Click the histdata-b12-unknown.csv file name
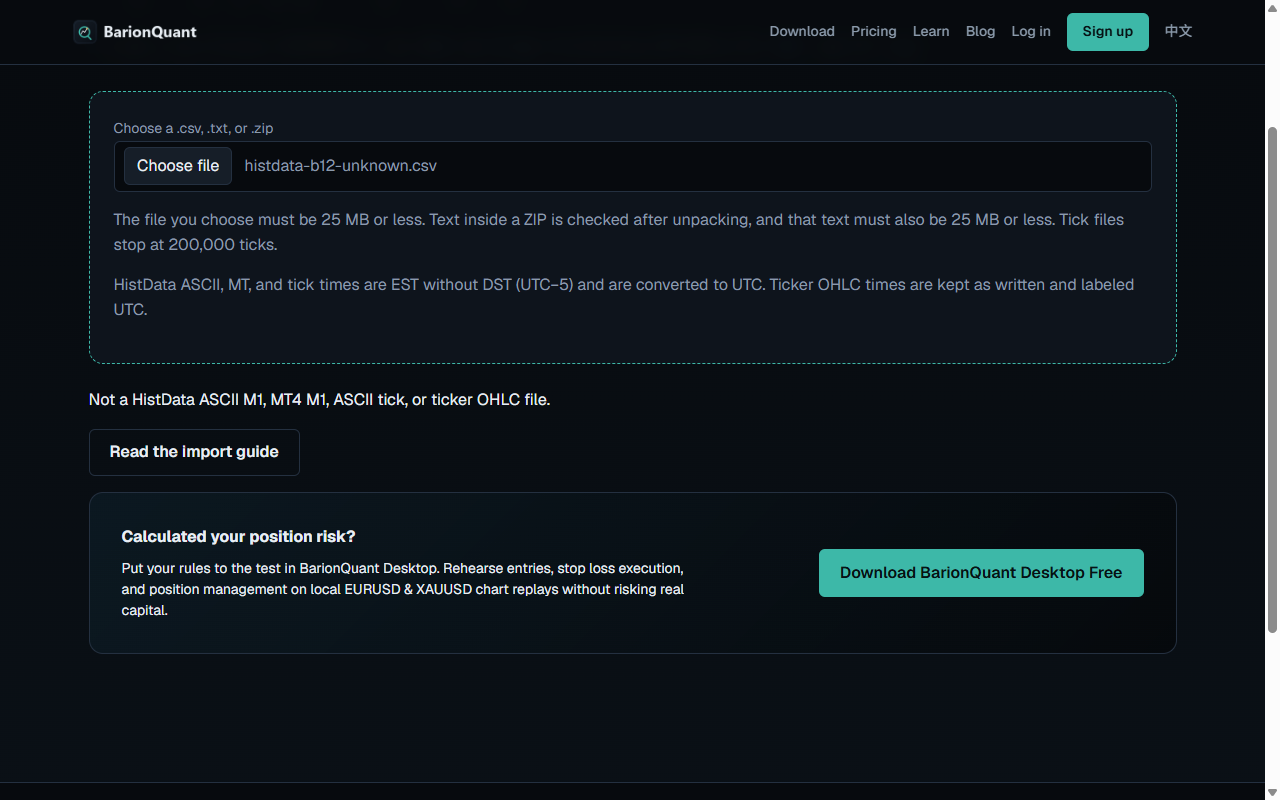Image resolution: width=1280 pixels, height=800 pixels. tap(341, 166)
